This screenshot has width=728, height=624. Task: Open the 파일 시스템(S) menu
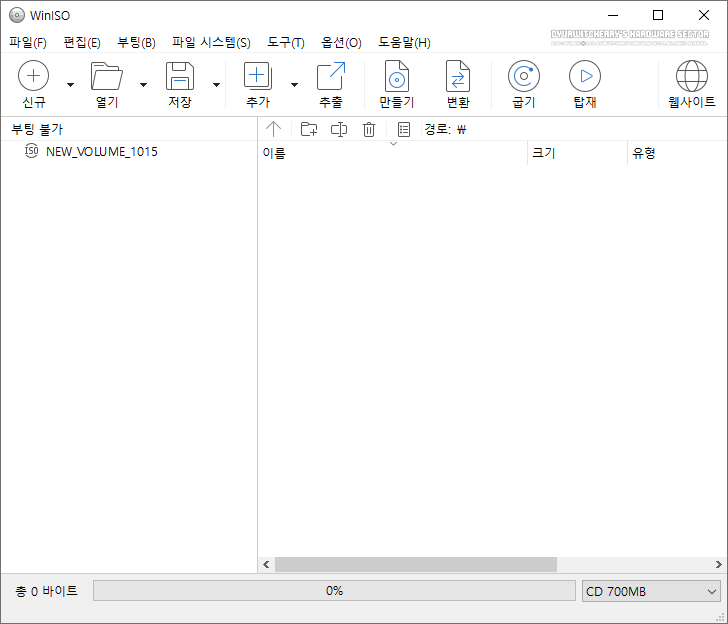coord(211,43)
